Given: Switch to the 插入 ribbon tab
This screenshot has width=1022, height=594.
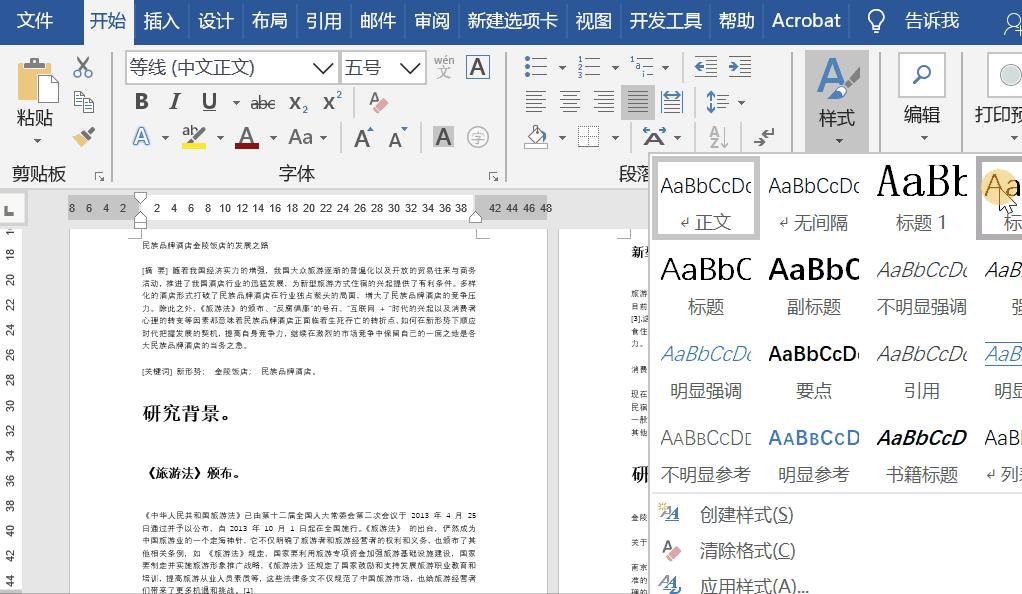Looking at the screenshot, I should tap(162, 20).
